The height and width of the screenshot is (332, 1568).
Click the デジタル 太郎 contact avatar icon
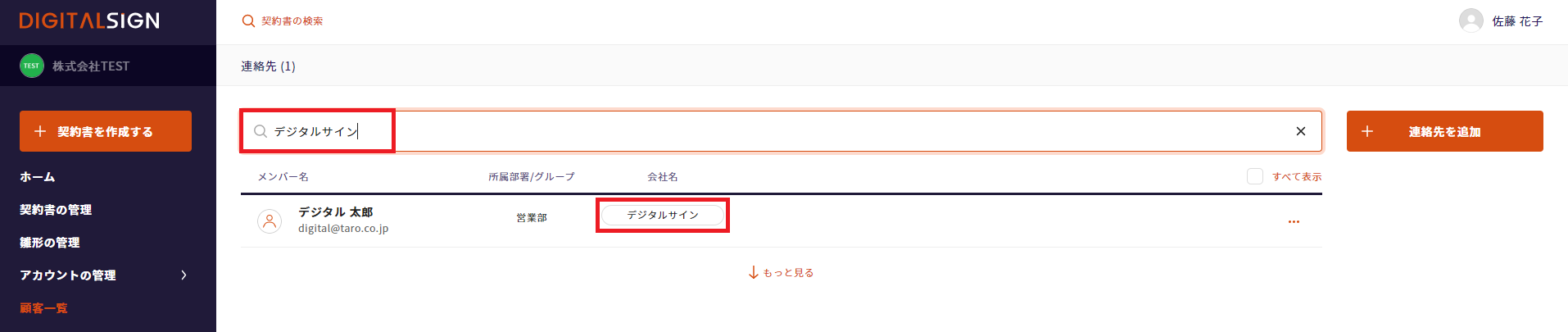point(270,221)
